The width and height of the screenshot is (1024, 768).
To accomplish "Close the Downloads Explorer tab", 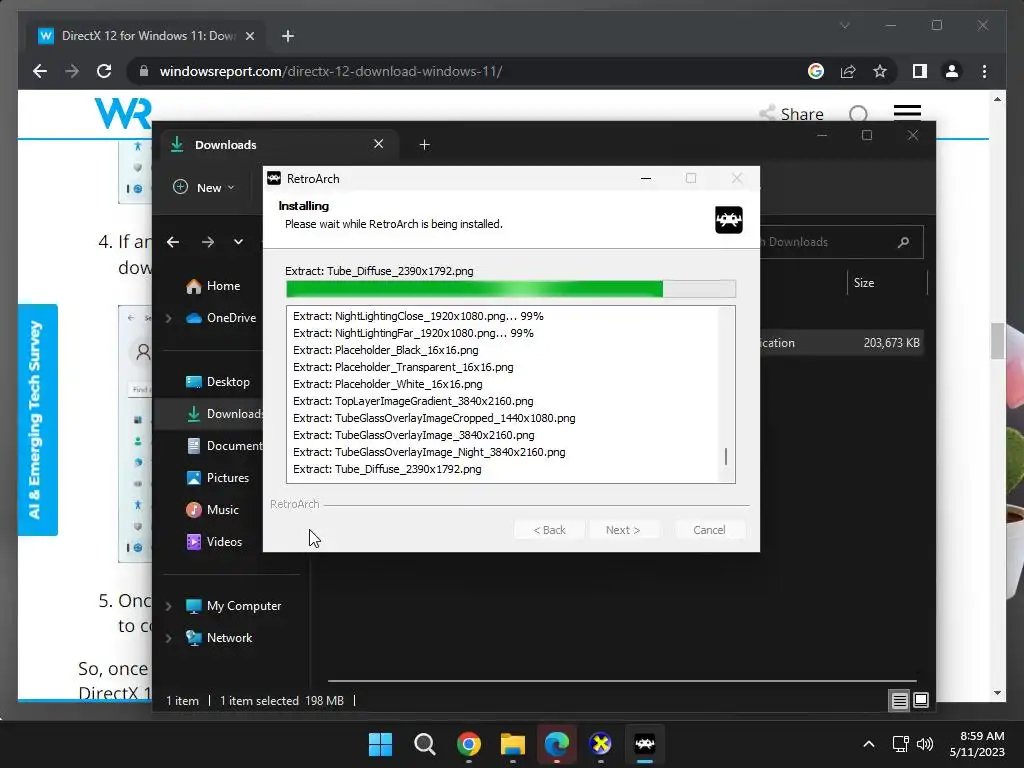I will (x=378, y=144).
